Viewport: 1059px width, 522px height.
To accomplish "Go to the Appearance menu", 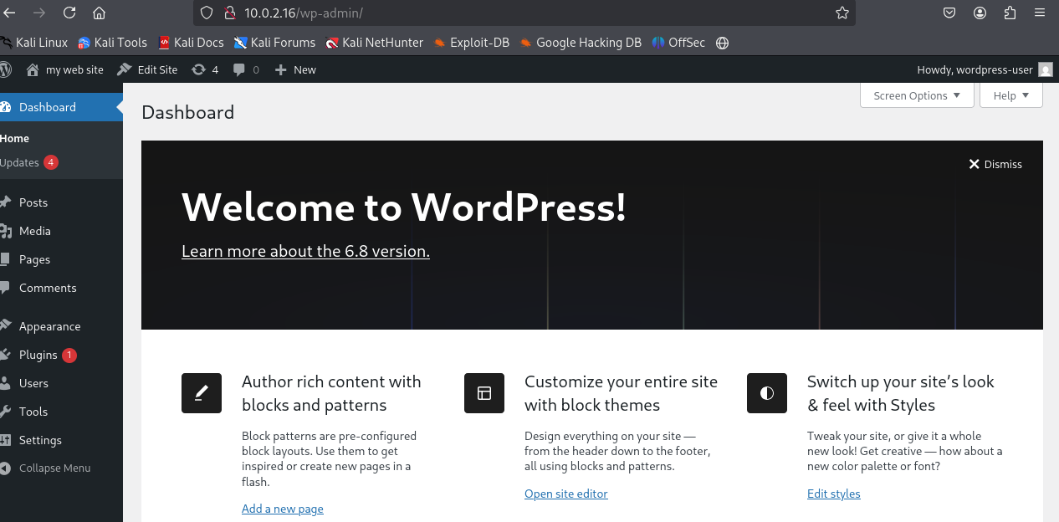I will coord(49,326).
